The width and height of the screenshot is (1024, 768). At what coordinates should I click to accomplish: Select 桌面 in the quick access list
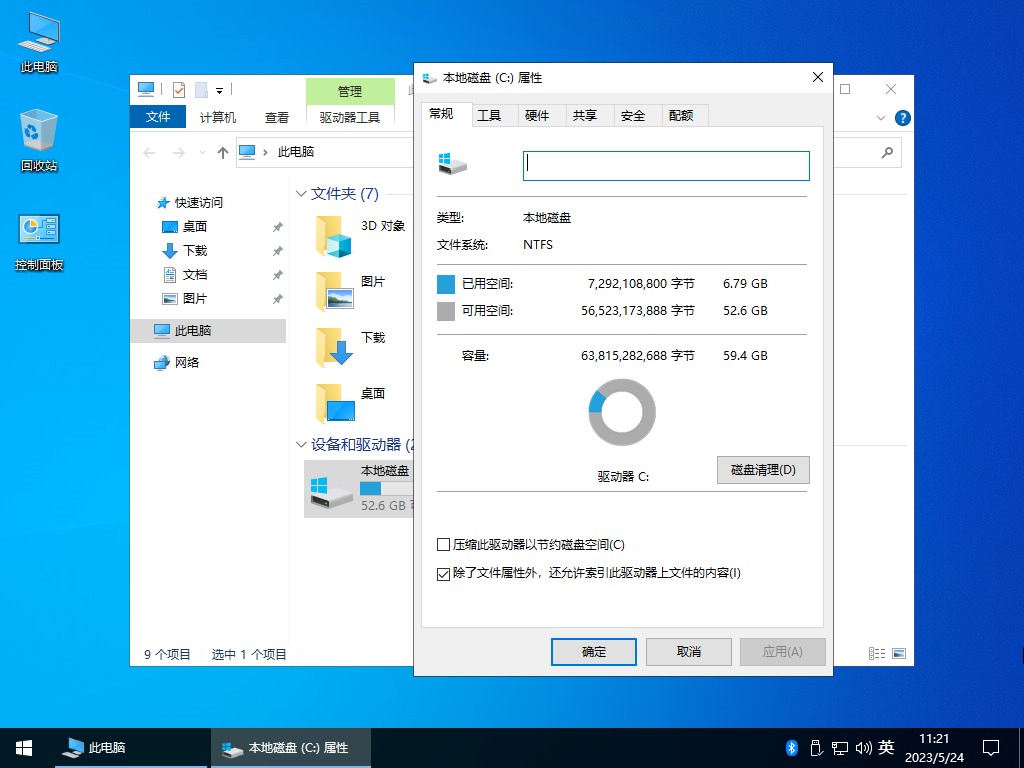pyautogui.click(x=195, y=227)
